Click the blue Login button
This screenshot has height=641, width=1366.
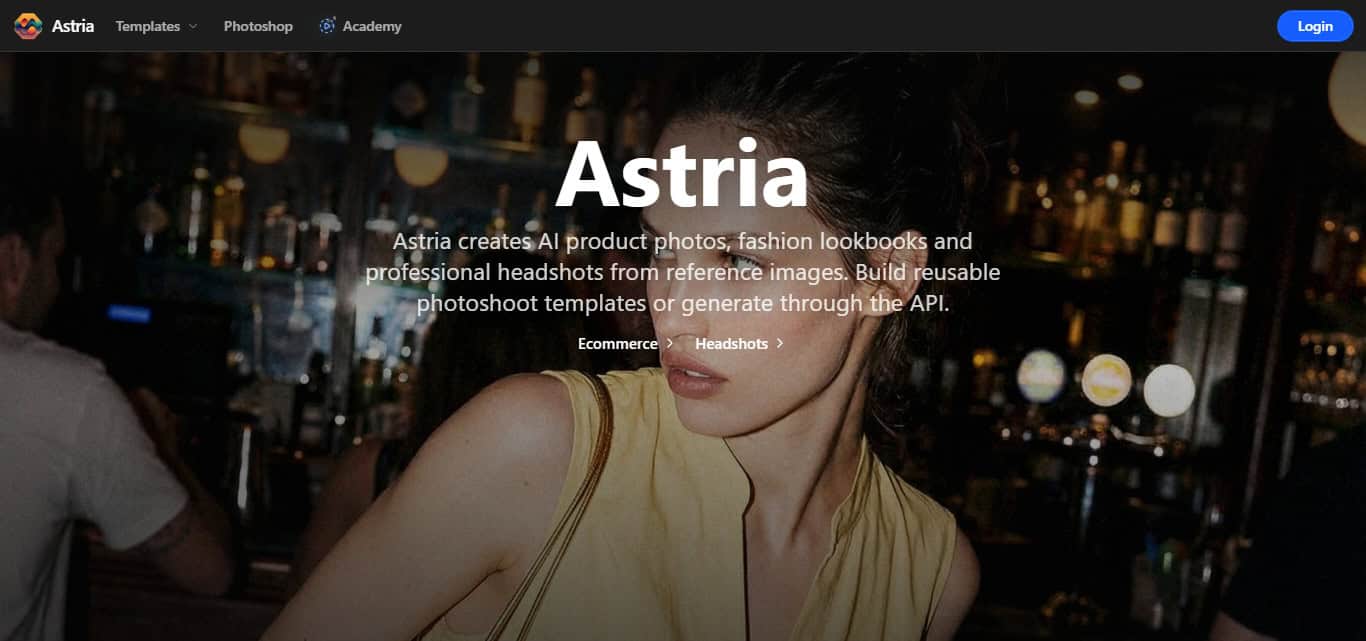(x=1315, y=26)
